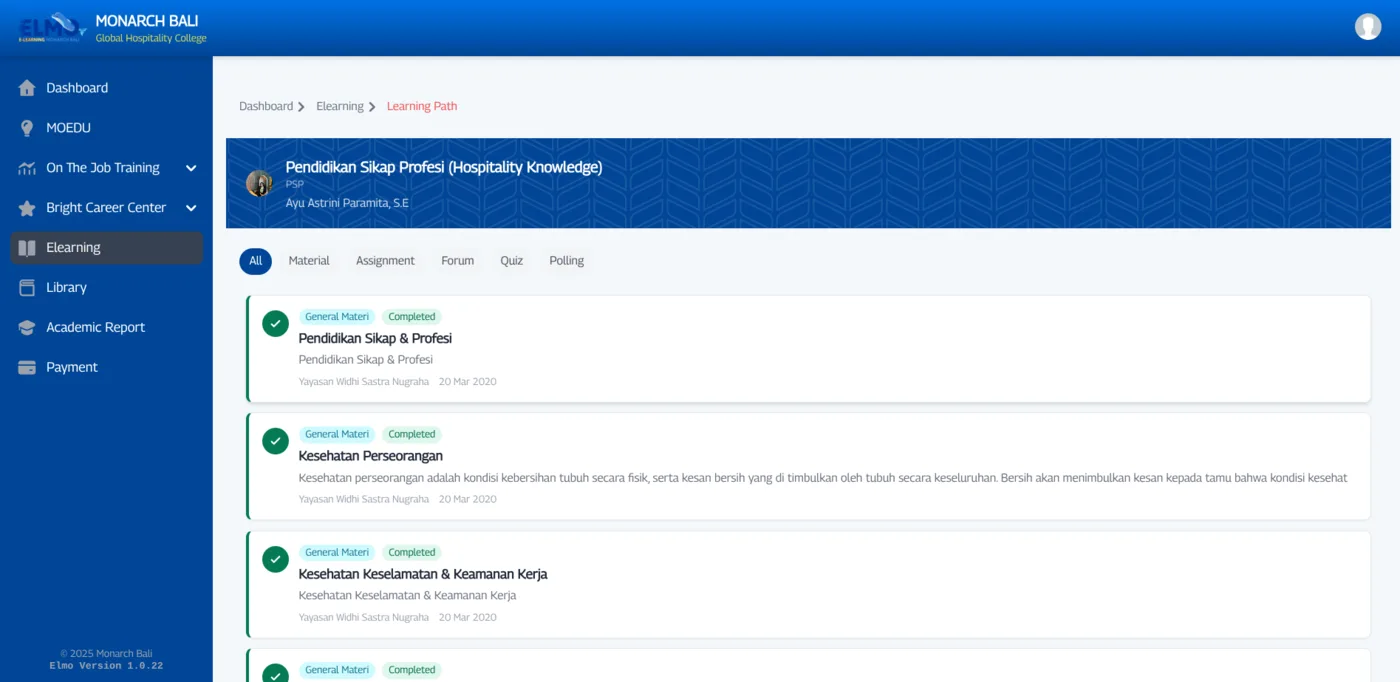
Task: Expand the Bright Career Center submenu chevron
Action: coord(191,208)
